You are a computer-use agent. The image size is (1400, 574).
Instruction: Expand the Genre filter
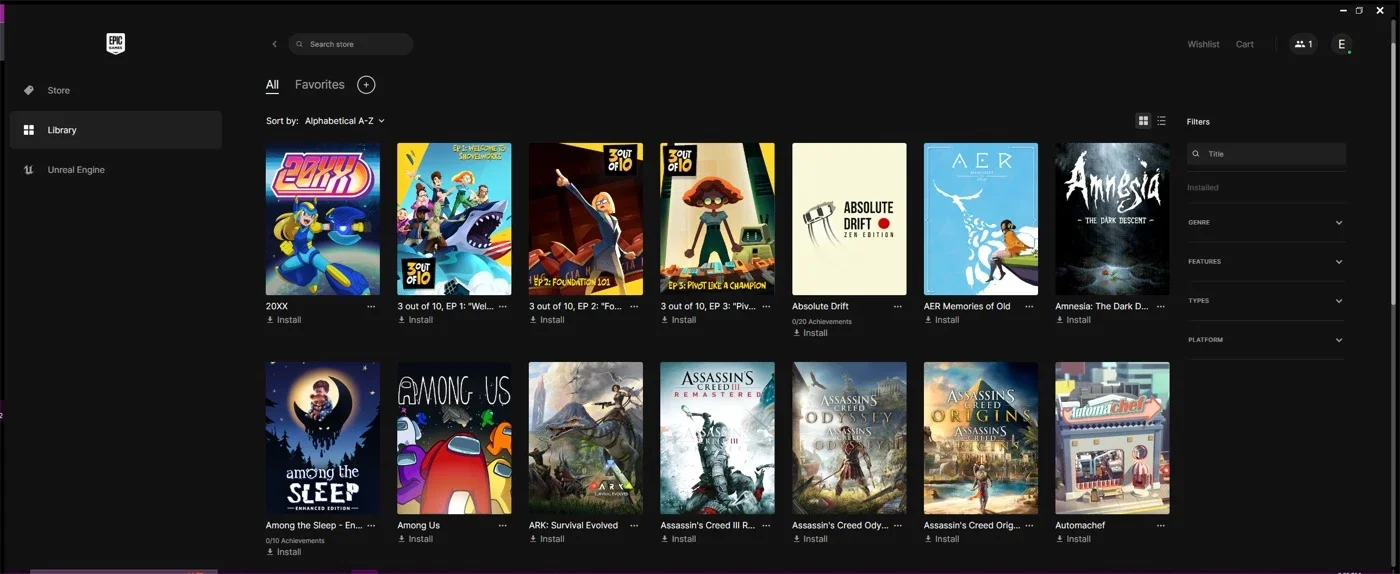click(1266, 222)
